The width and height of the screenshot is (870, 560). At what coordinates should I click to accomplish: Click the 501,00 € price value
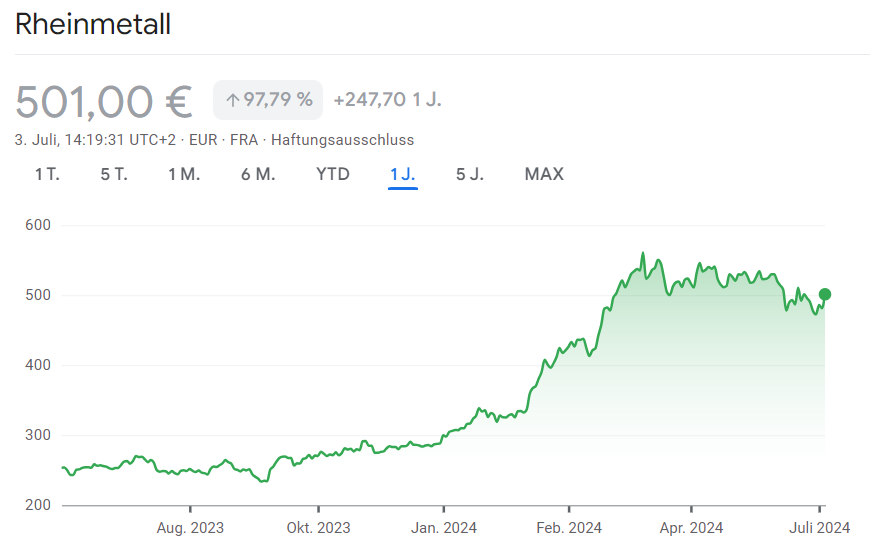(x=104, y=102)
